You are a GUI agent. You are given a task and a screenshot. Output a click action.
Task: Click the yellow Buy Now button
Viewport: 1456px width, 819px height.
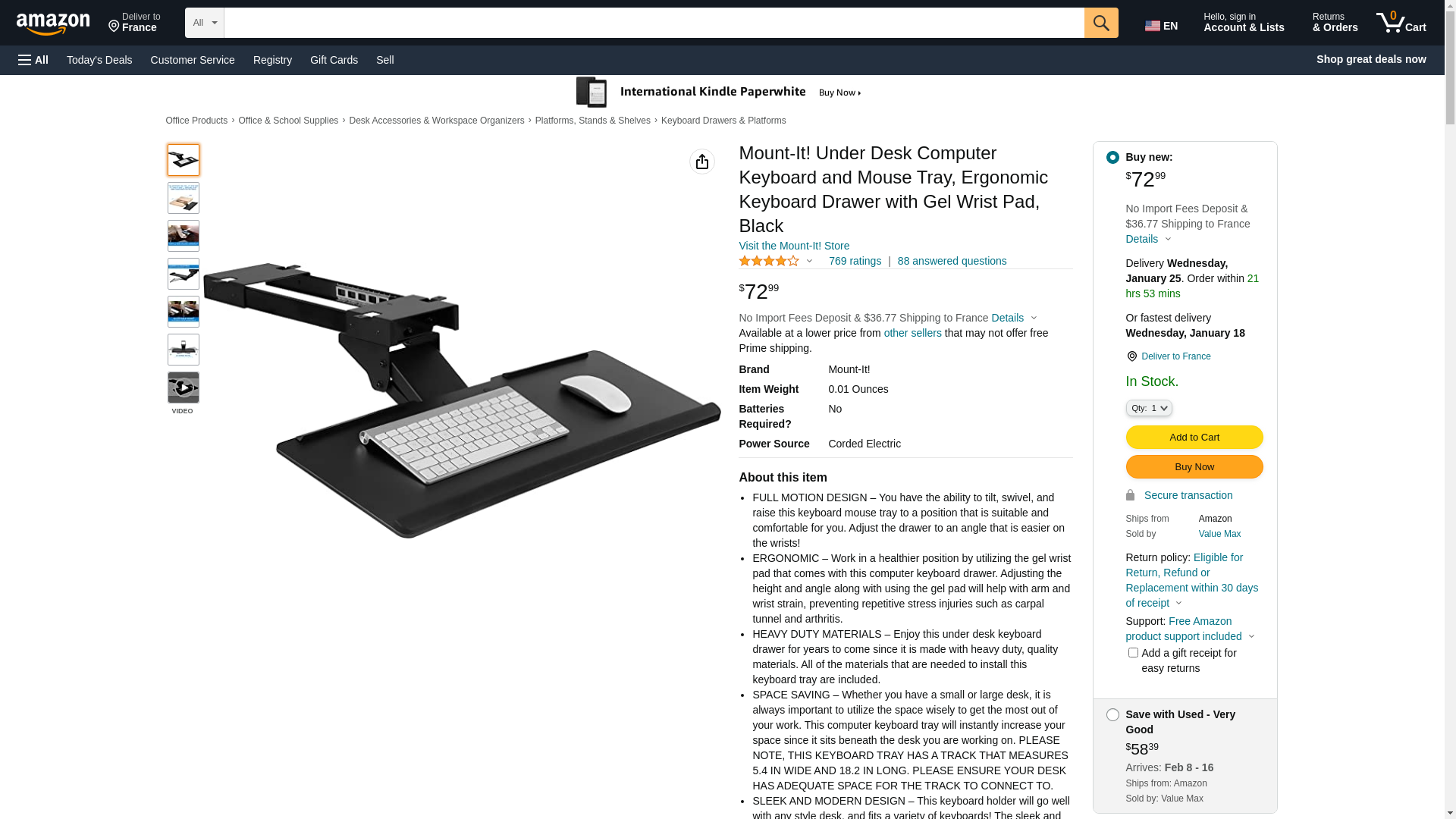point(1194,466)
